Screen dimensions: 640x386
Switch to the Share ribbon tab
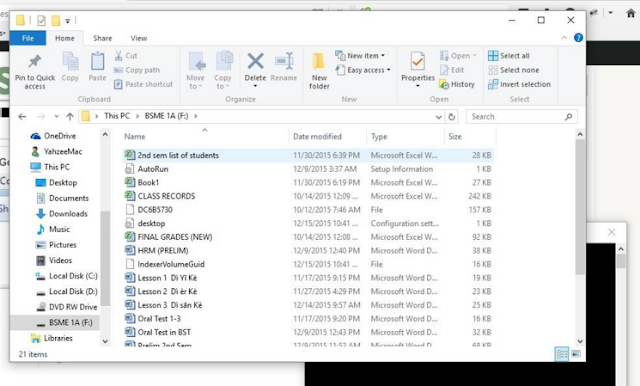(x=102, y=38)
